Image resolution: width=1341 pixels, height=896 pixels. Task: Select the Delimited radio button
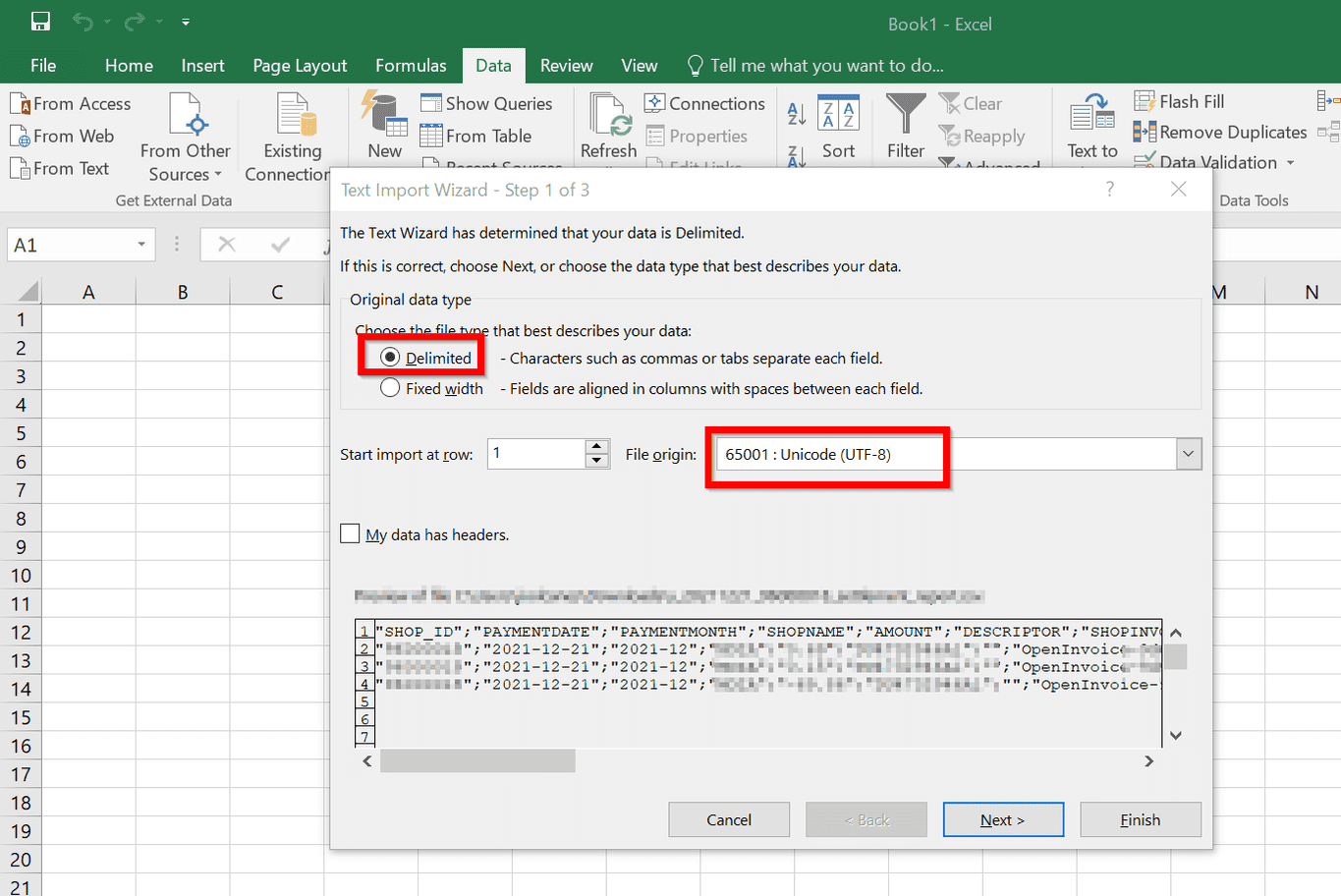pos(391,357)
